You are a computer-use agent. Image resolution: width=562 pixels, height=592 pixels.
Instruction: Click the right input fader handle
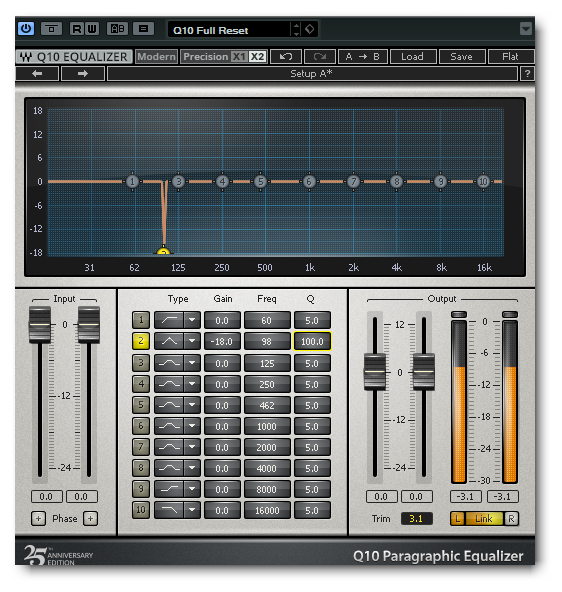click(89, 325)
